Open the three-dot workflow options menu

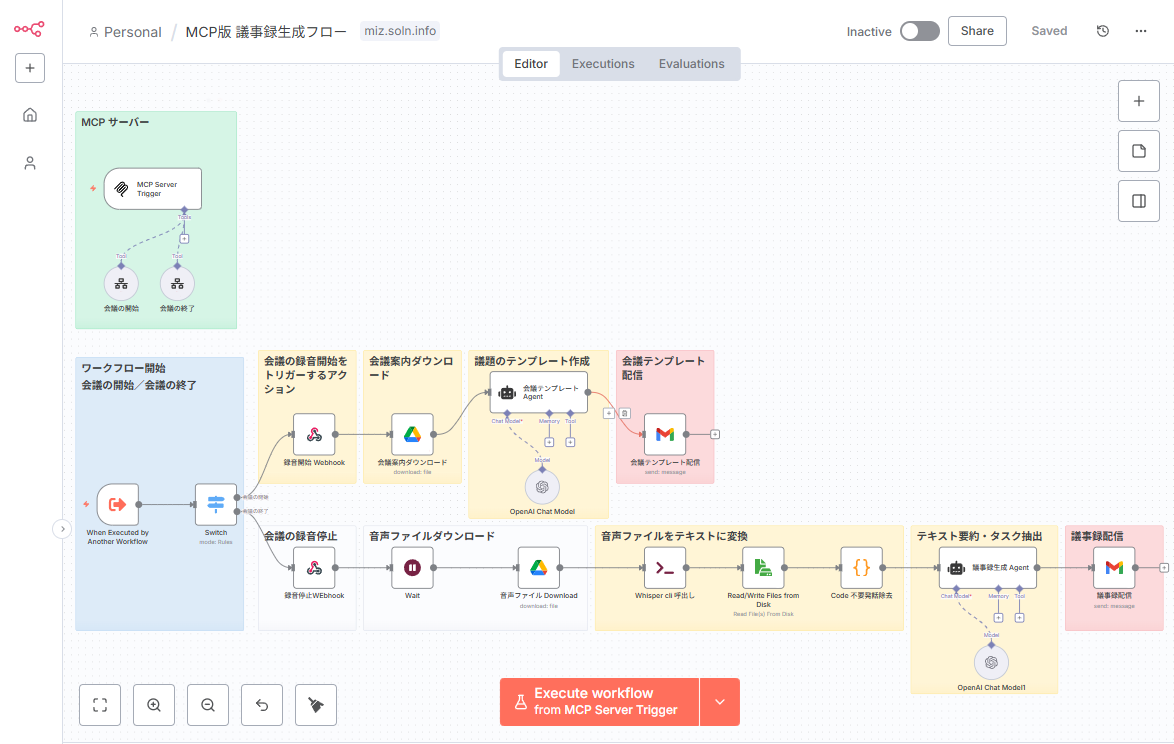coord(1141,31)
